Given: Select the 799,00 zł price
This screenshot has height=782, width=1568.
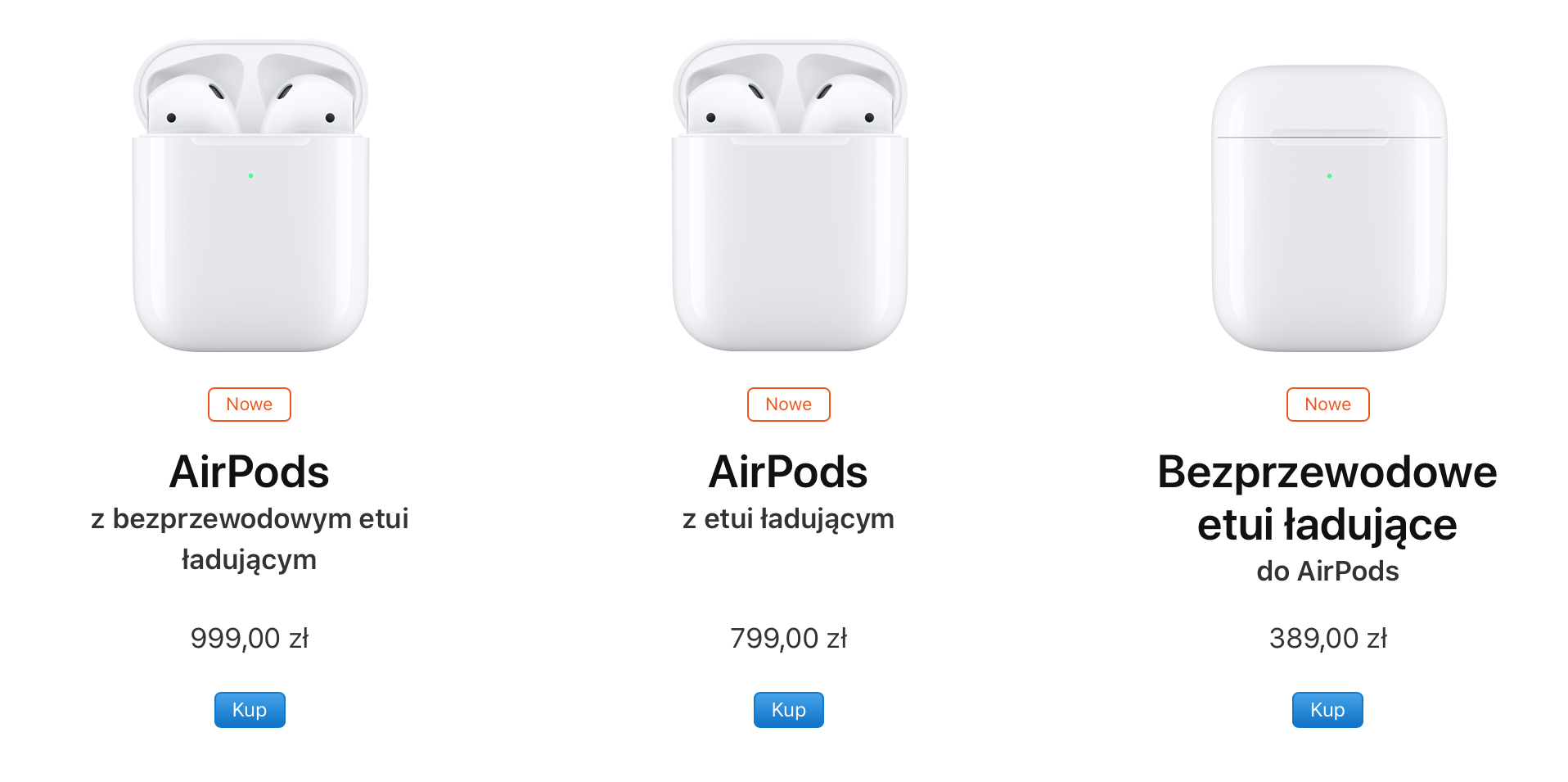Looking at the screenshot, I should (789, 638).
